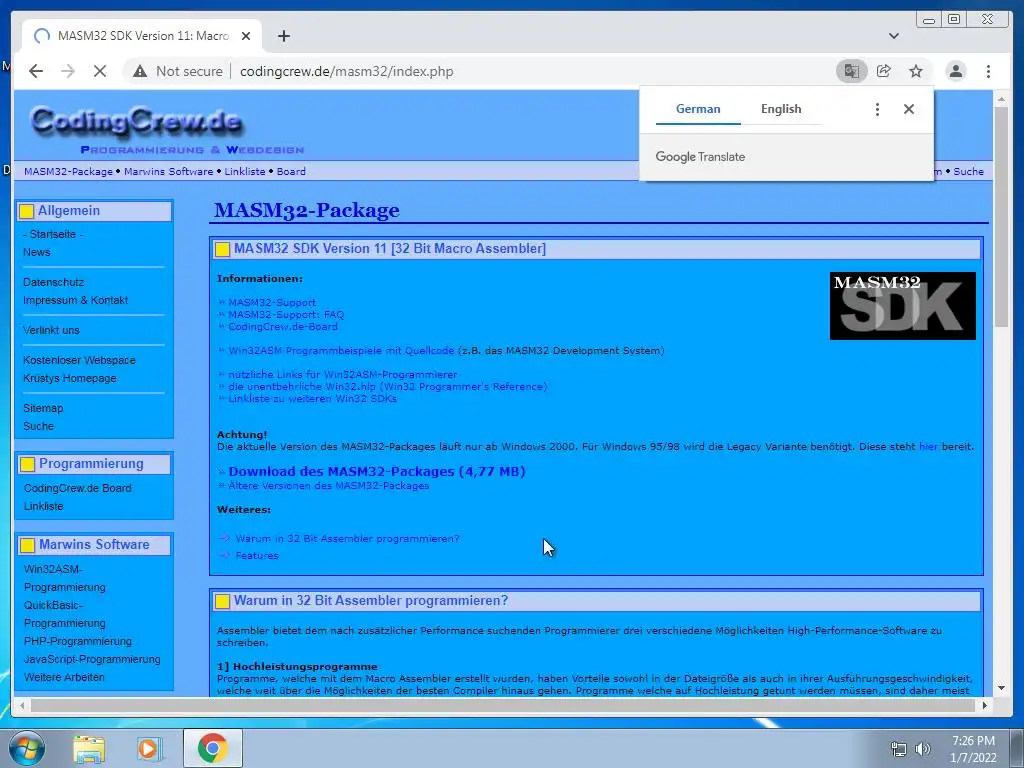
Task: Click the vertical page scrollbar thumb
Action: coord(1001,217)
